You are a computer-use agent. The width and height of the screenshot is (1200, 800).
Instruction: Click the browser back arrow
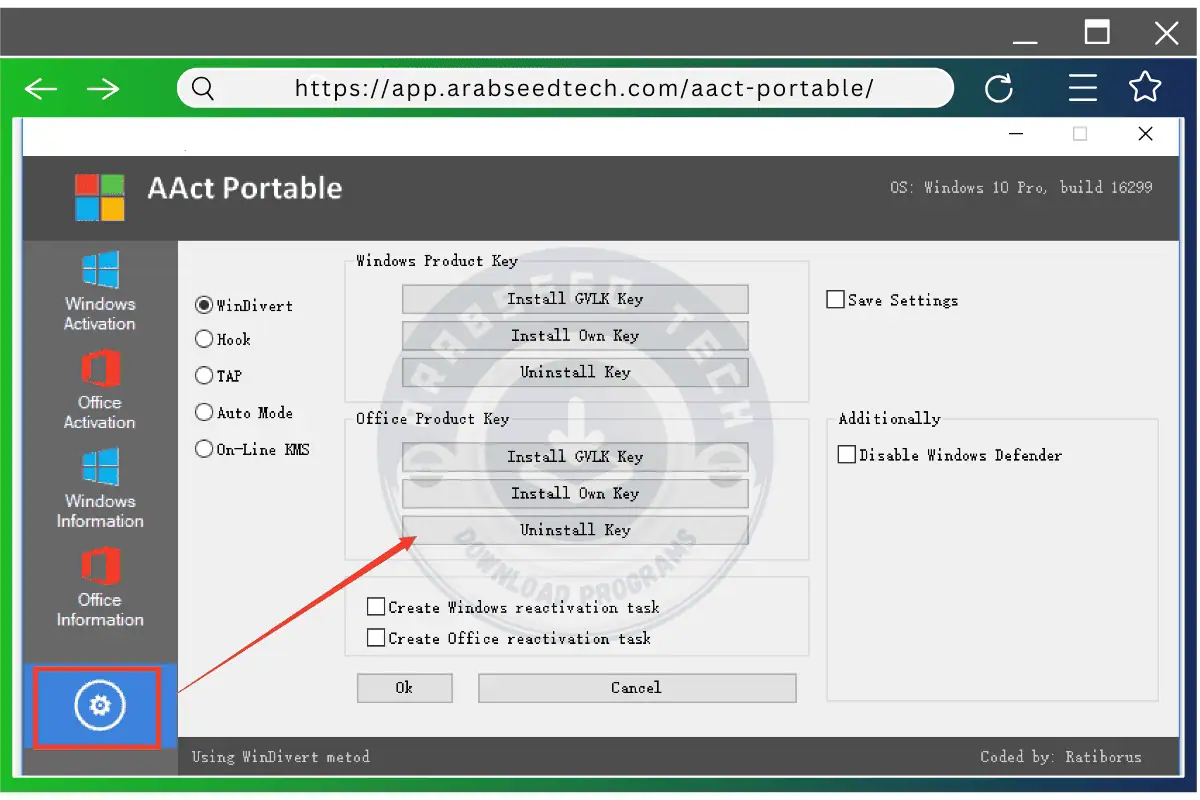pos(40,88)
